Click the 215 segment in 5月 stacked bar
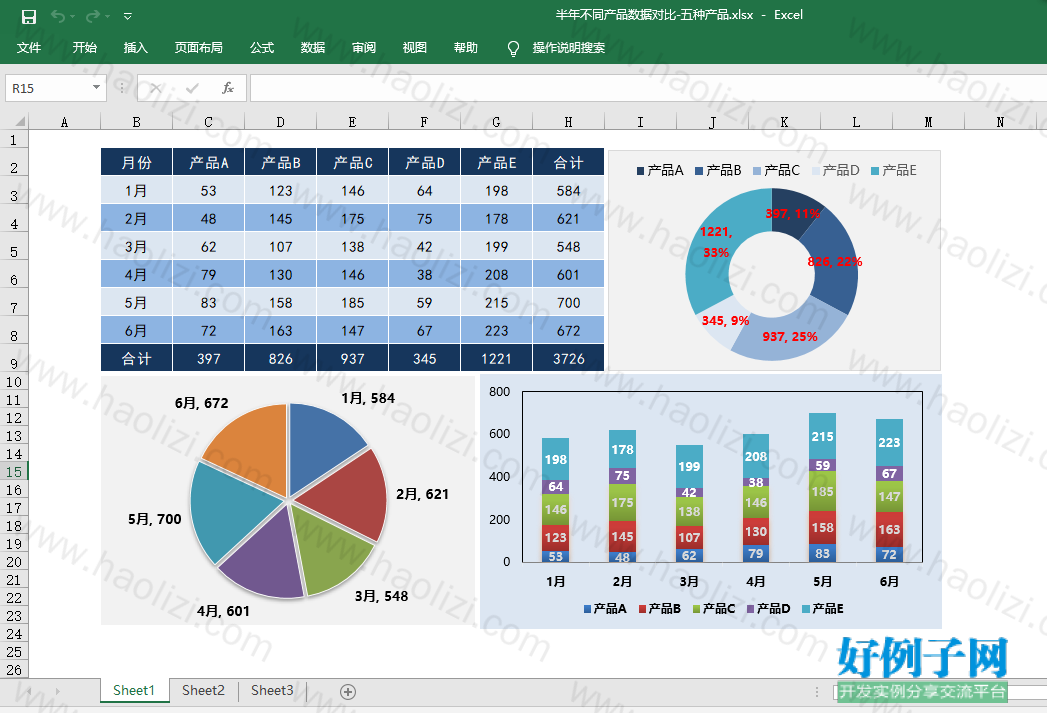The width and height of the screenshot is (1047, 713). tap(822, 436)
